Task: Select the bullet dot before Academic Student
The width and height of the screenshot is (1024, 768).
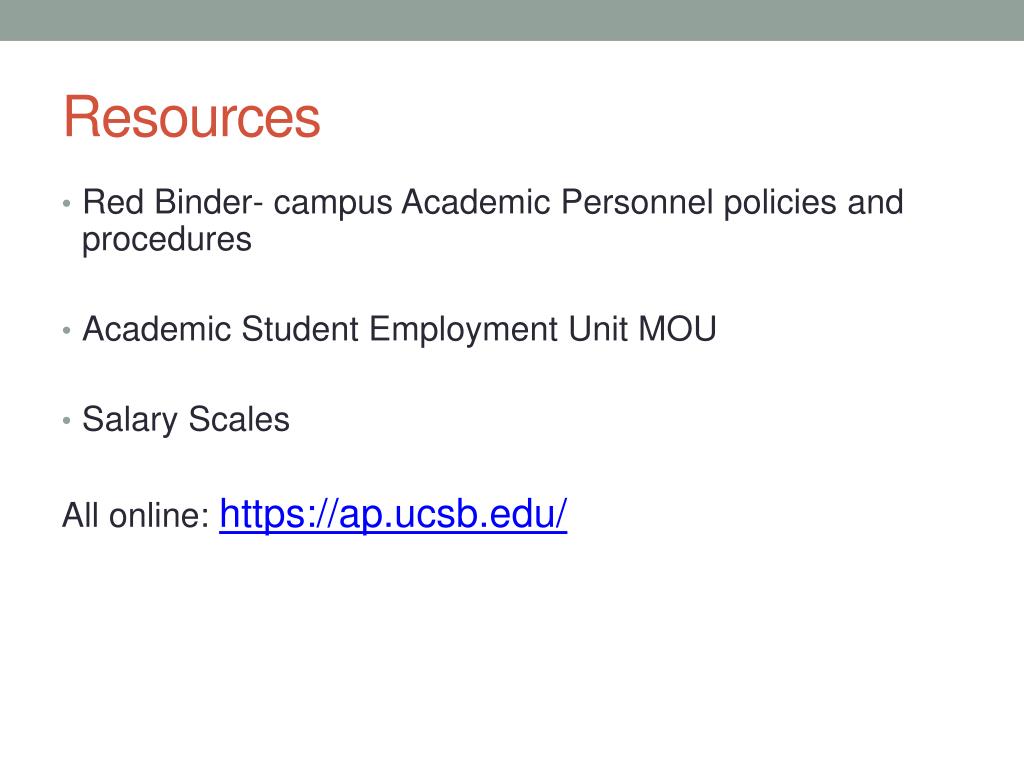Action: (x=67, y=330)
